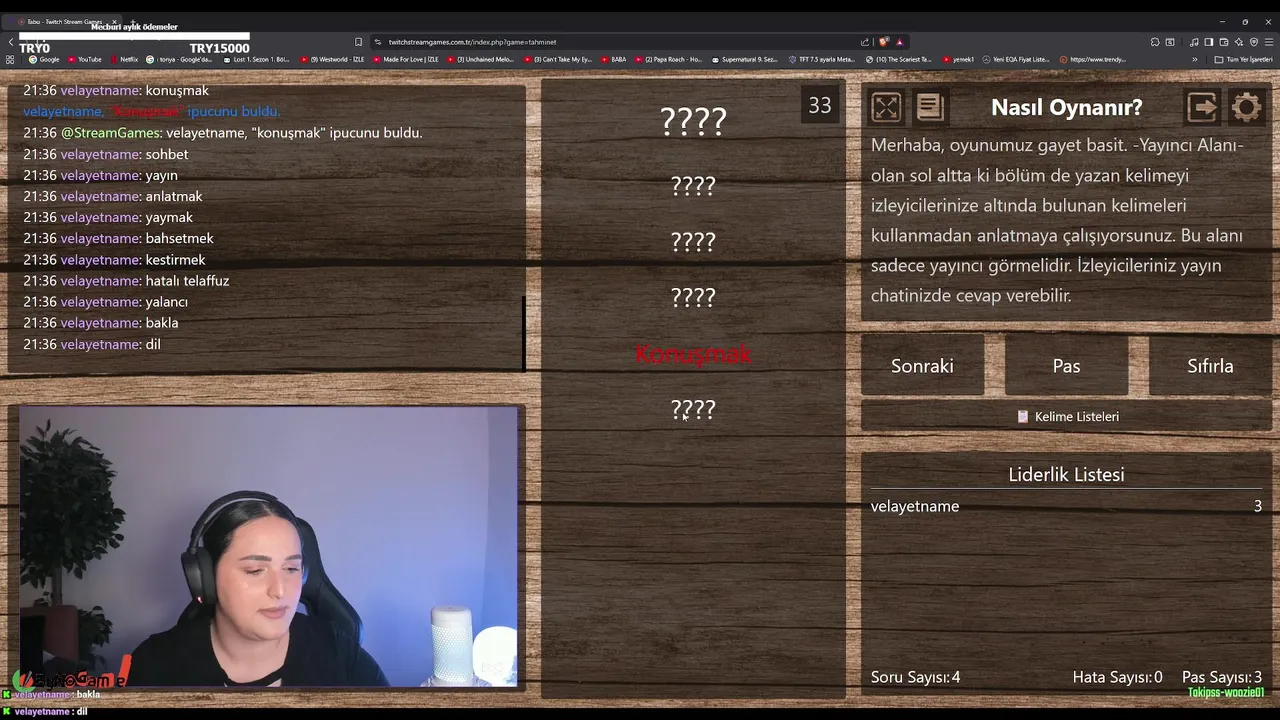Click the music note media control icon
The height and width of the screenshot is (720, 1280).
[x=1194, y=42]
